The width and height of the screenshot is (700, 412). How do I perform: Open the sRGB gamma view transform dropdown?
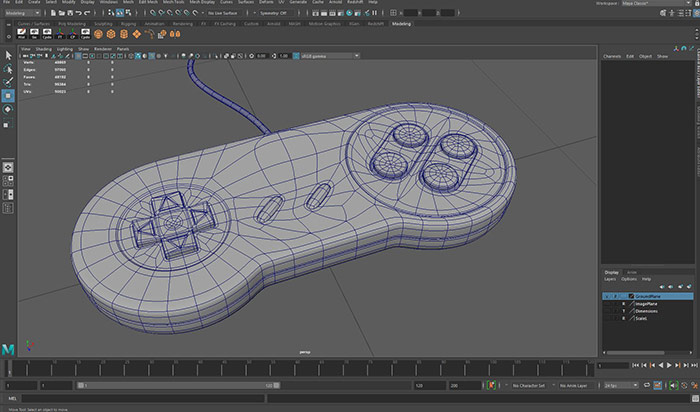click(330, 56)
